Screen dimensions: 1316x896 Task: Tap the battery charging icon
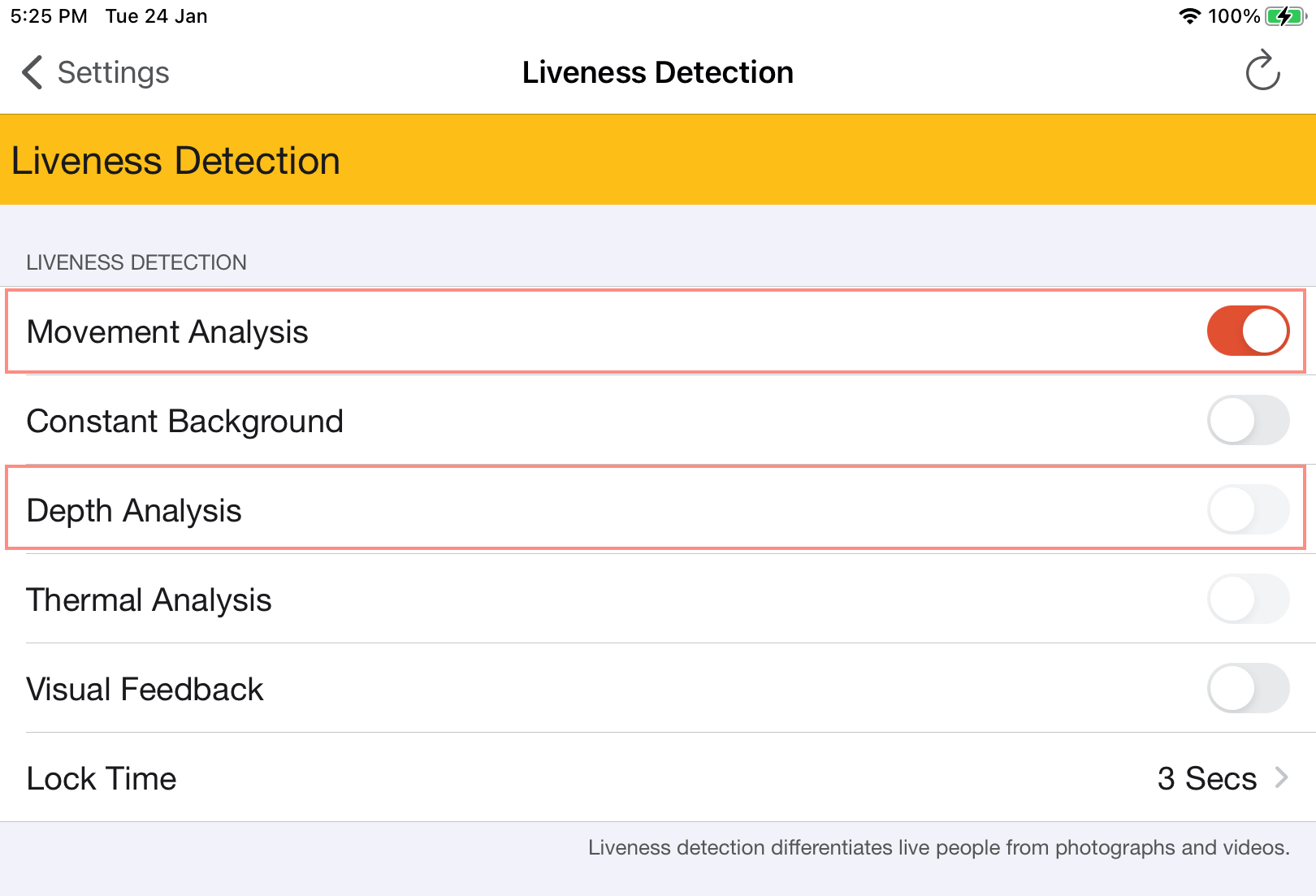point(1285,16)
